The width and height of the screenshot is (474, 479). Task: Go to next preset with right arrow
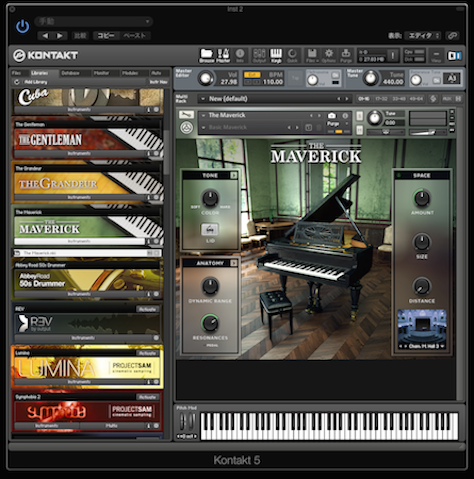coord(60,36)
